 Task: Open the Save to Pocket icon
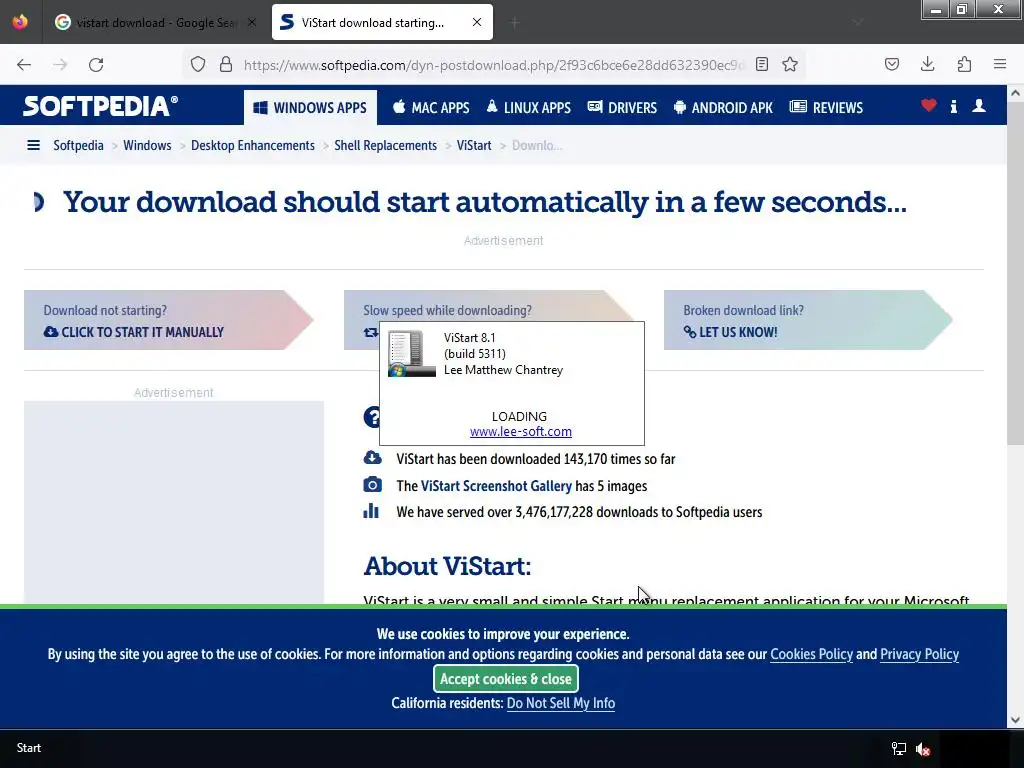click(x=892, y=65)
